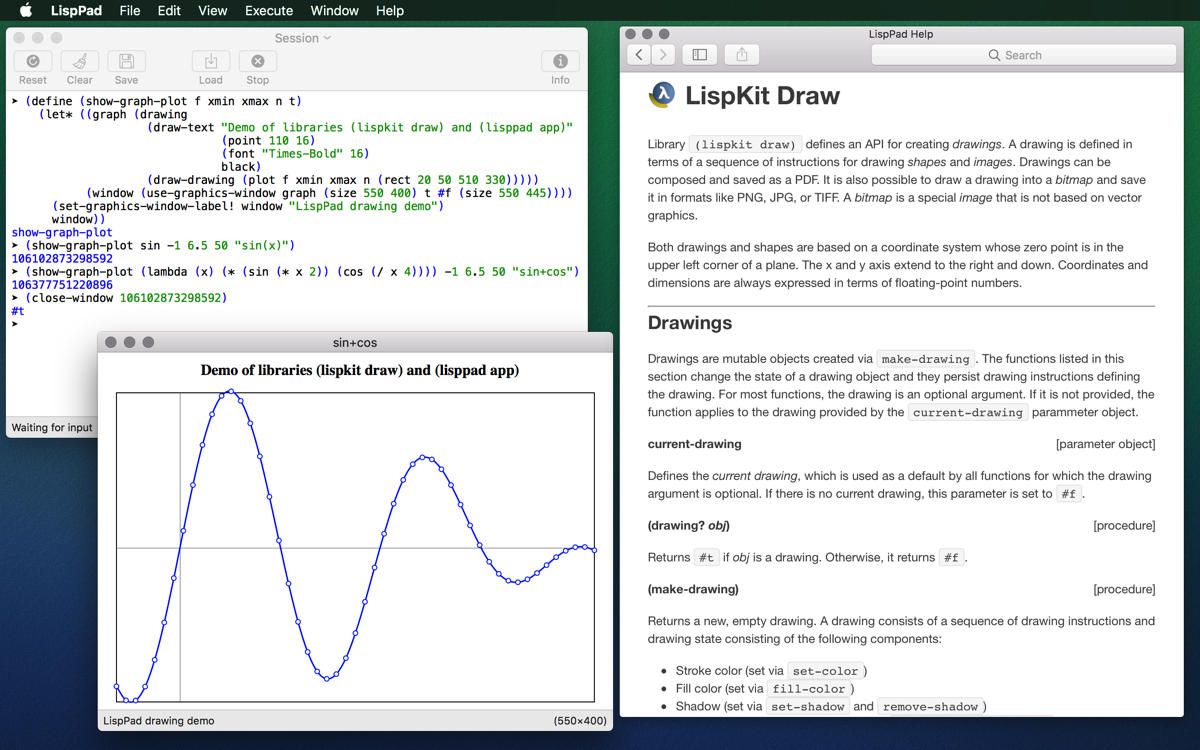The width and height of the screenshot is (1200, 750).
Task: Click the result value 106377751220896
Action: 62,285
